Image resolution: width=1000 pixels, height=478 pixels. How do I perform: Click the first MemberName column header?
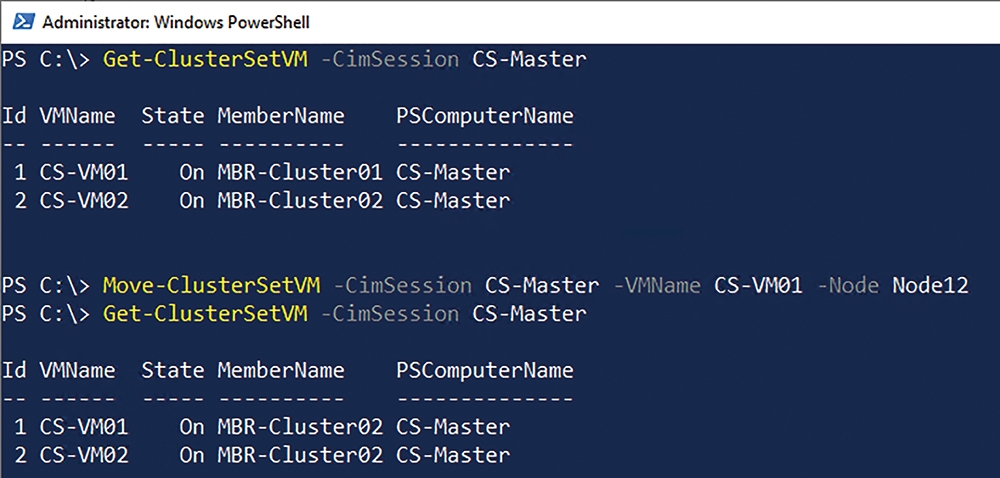point(281,116)
